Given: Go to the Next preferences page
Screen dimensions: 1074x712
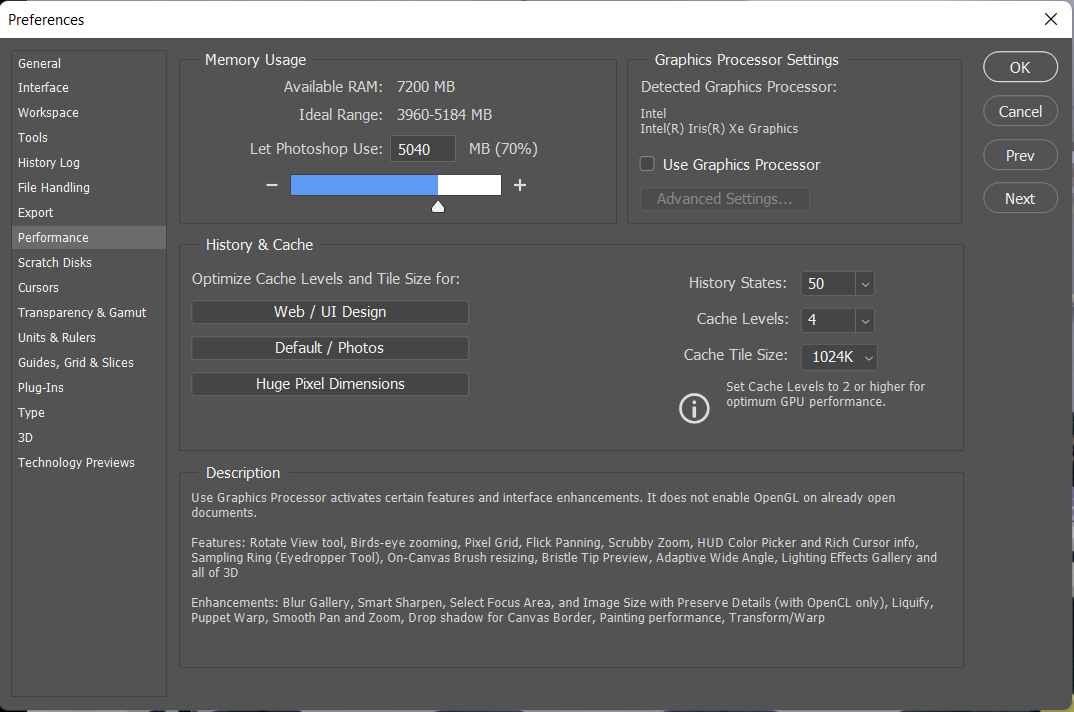Looking at the screenshot, I should [x=1020, y=197].
